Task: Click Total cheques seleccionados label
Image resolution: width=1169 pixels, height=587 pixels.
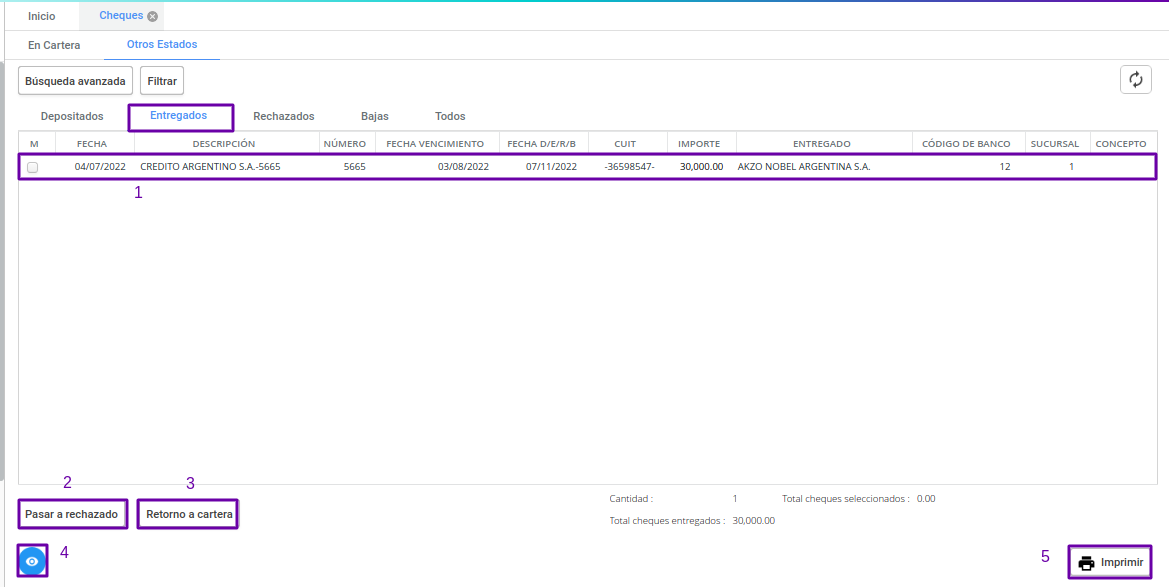Action: (x=845, y=498)
